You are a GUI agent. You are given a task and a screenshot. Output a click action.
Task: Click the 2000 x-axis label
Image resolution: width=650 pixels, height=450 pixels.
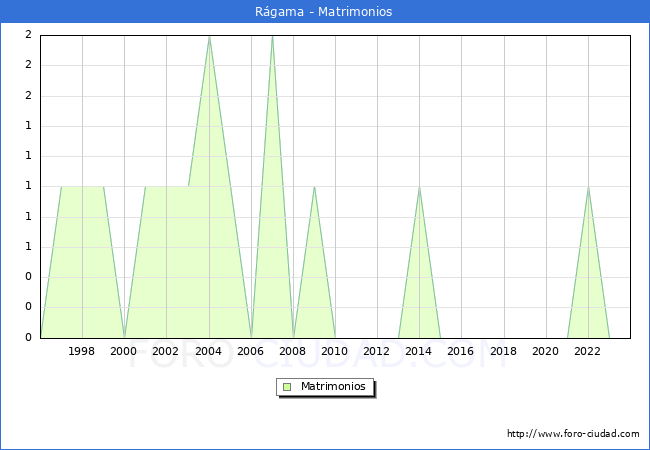pos(124,351)
